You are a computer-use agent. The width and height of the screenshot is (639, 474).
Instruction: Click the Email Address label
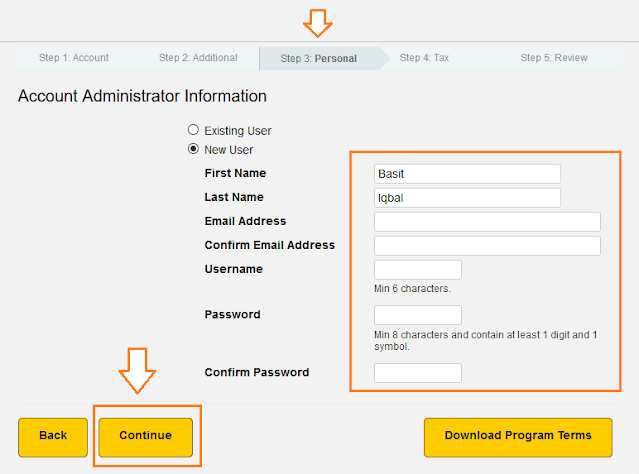[245, 221]
